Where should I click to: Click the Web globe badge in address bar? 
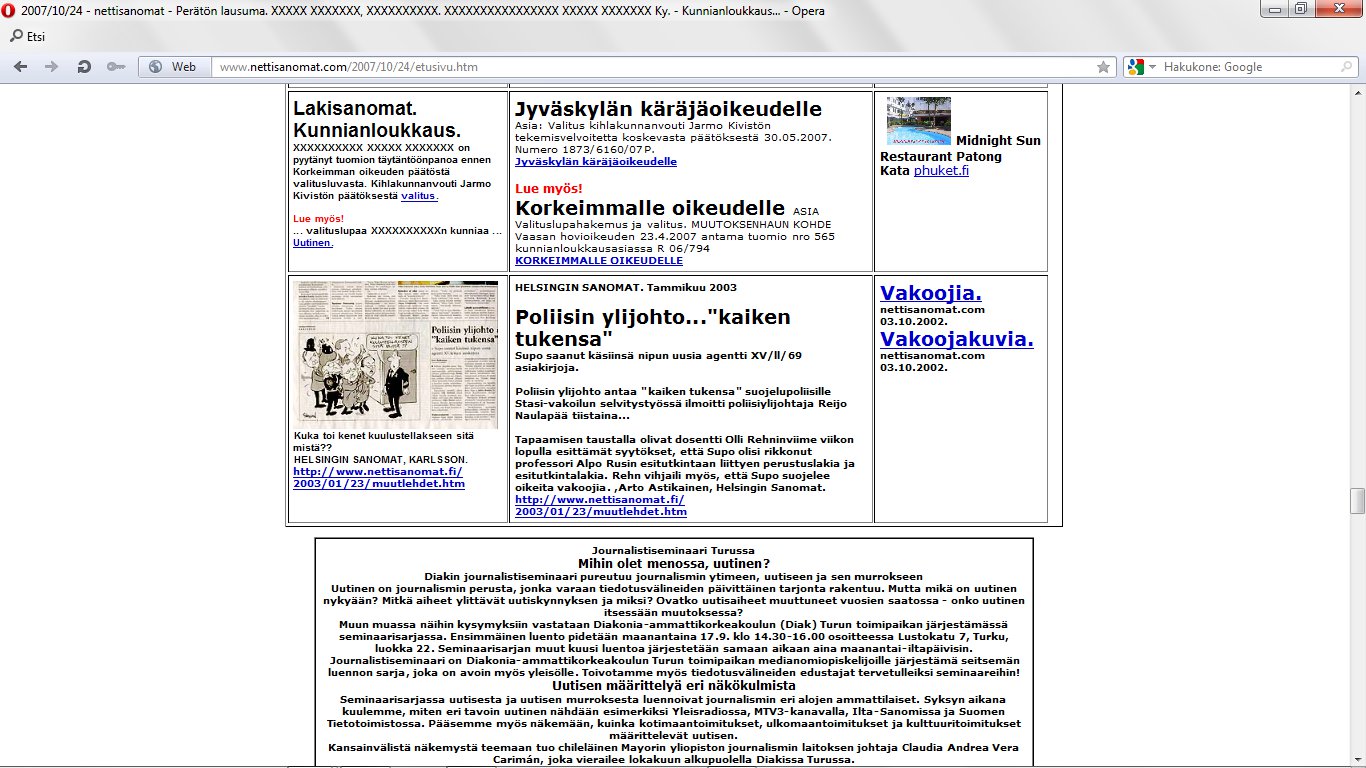172,67
